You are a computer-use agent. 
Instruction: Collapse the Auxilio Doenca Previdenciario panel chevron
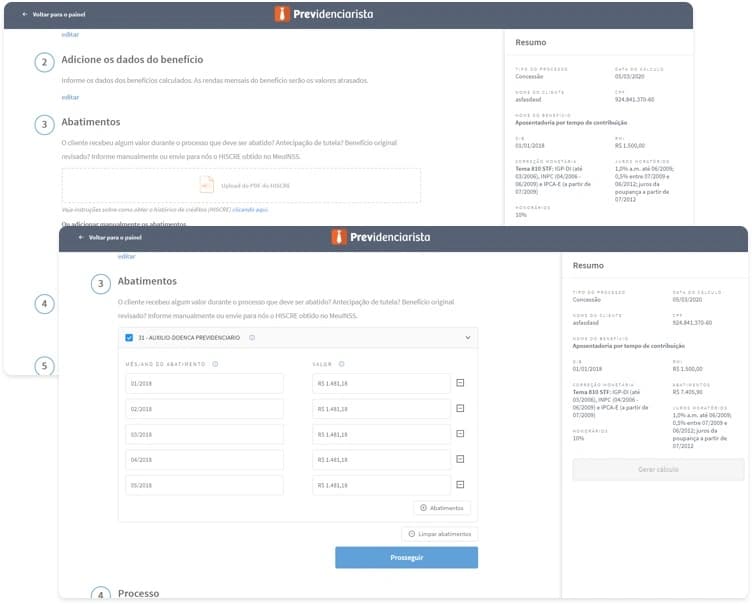point(467,338)
